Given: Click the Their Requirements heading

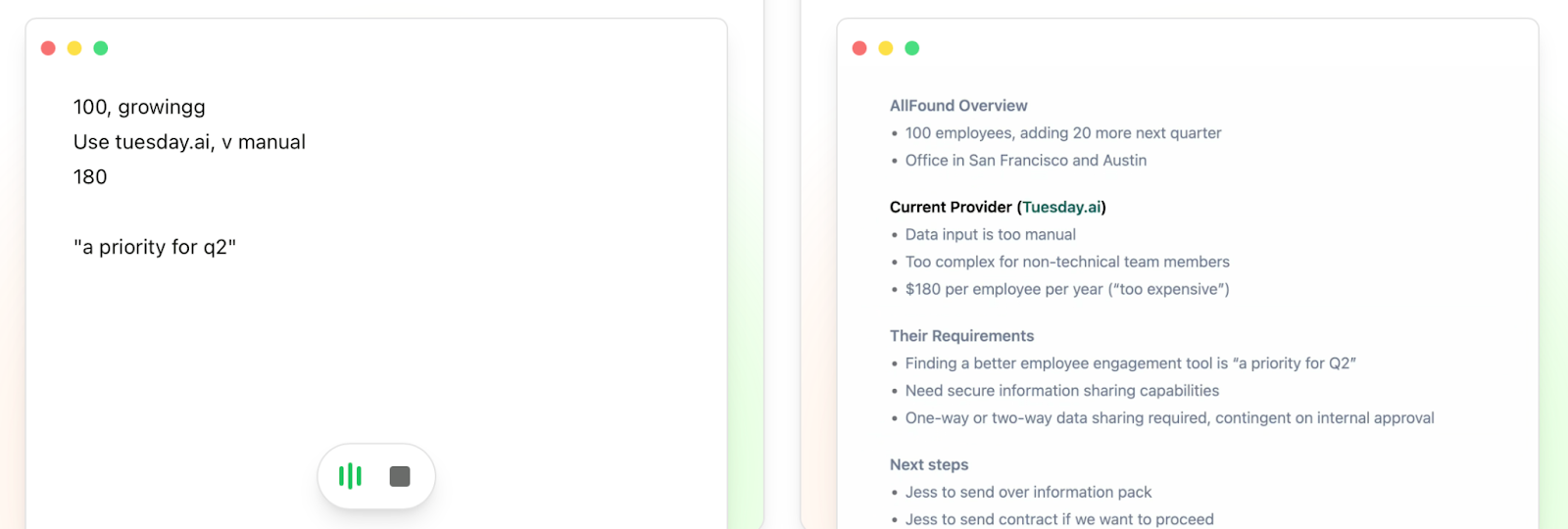Looking at the screenshot, I should point(961,336).
